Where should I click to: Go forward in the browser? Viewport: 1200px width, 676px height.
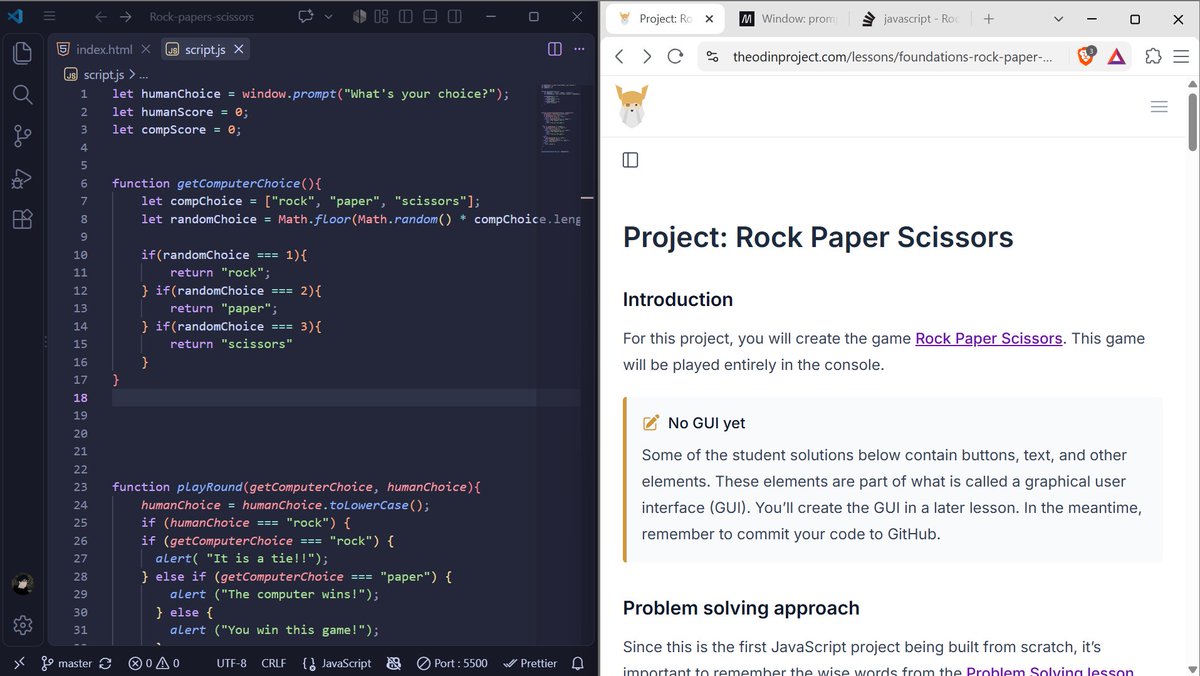tap(647, 57)
